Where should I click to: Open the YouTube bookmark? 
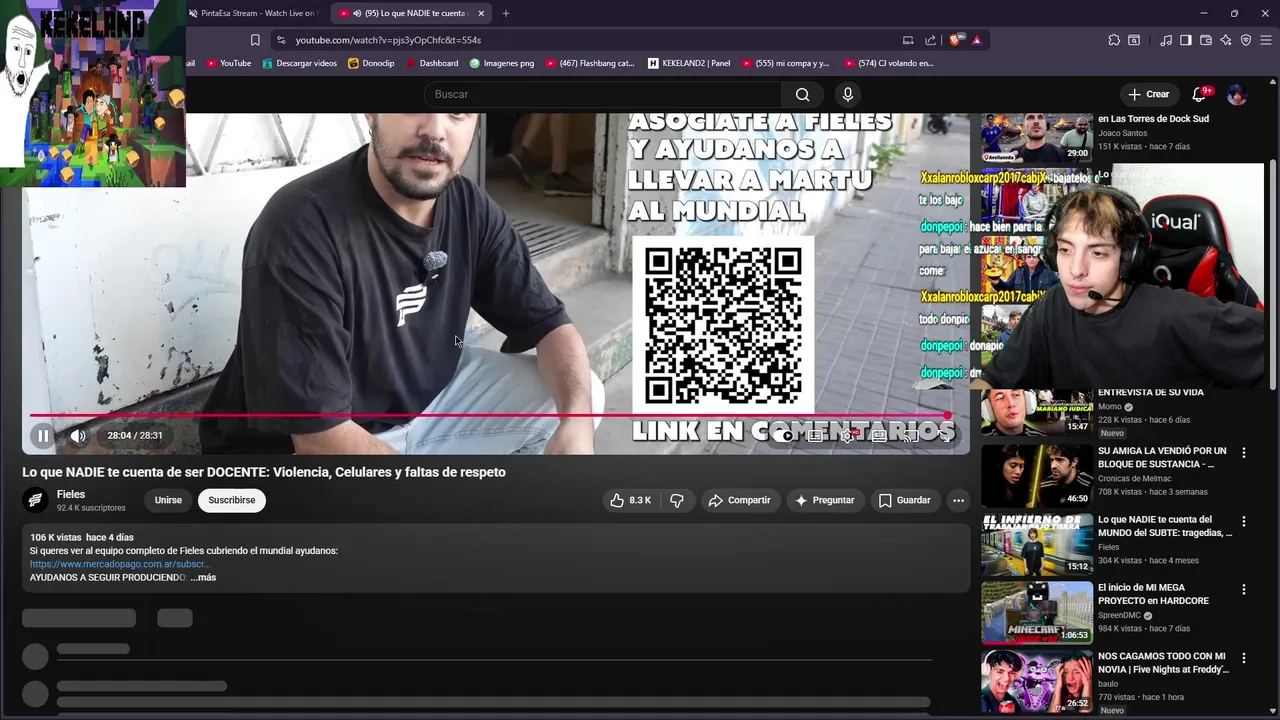228,63
